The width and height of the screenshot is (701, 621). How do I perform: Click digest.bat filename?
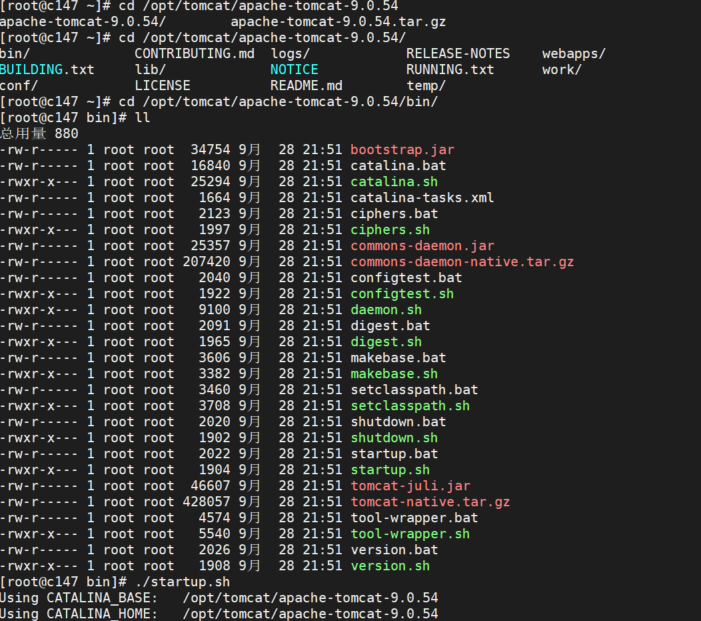(390, 326)
